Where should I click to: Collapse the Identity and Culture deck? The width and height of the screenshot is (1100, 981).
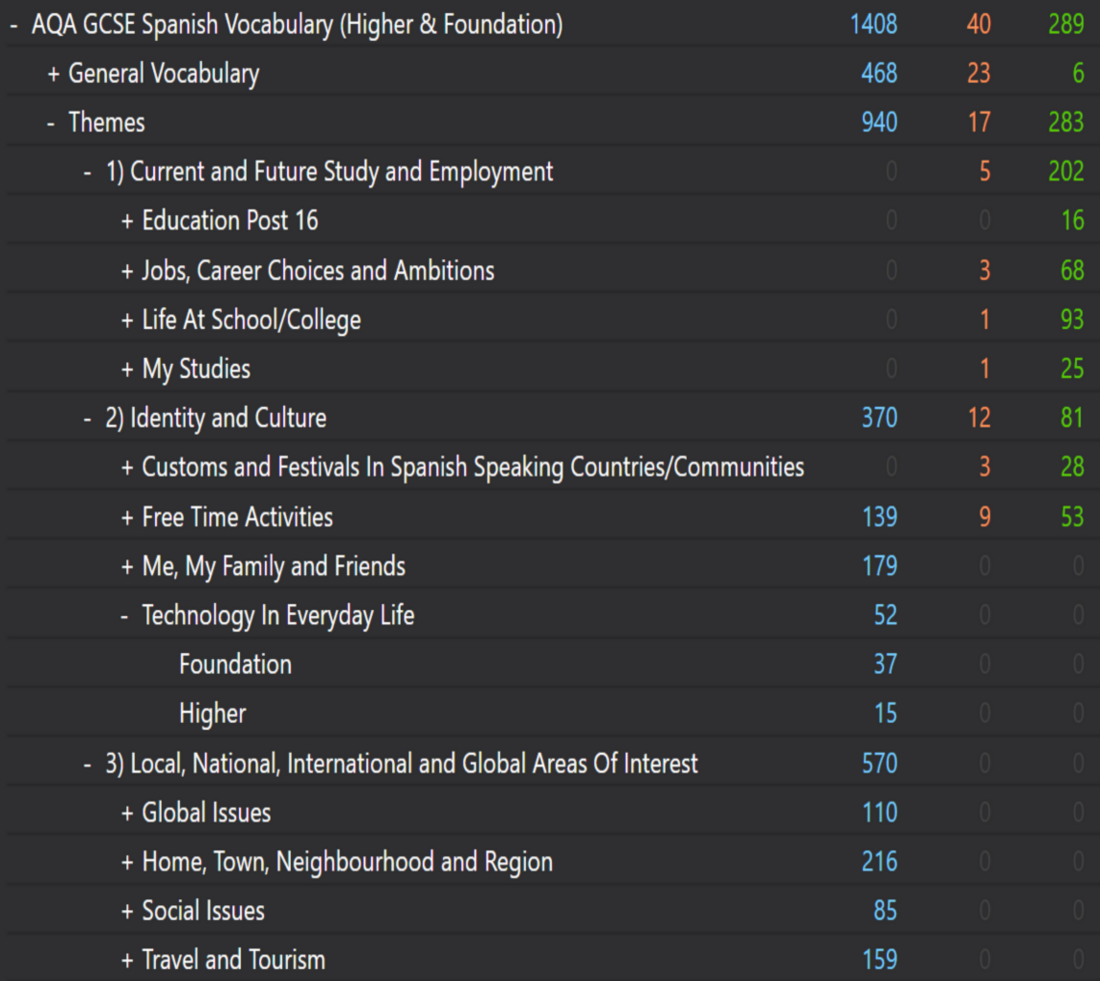click(x=88, y=419)
